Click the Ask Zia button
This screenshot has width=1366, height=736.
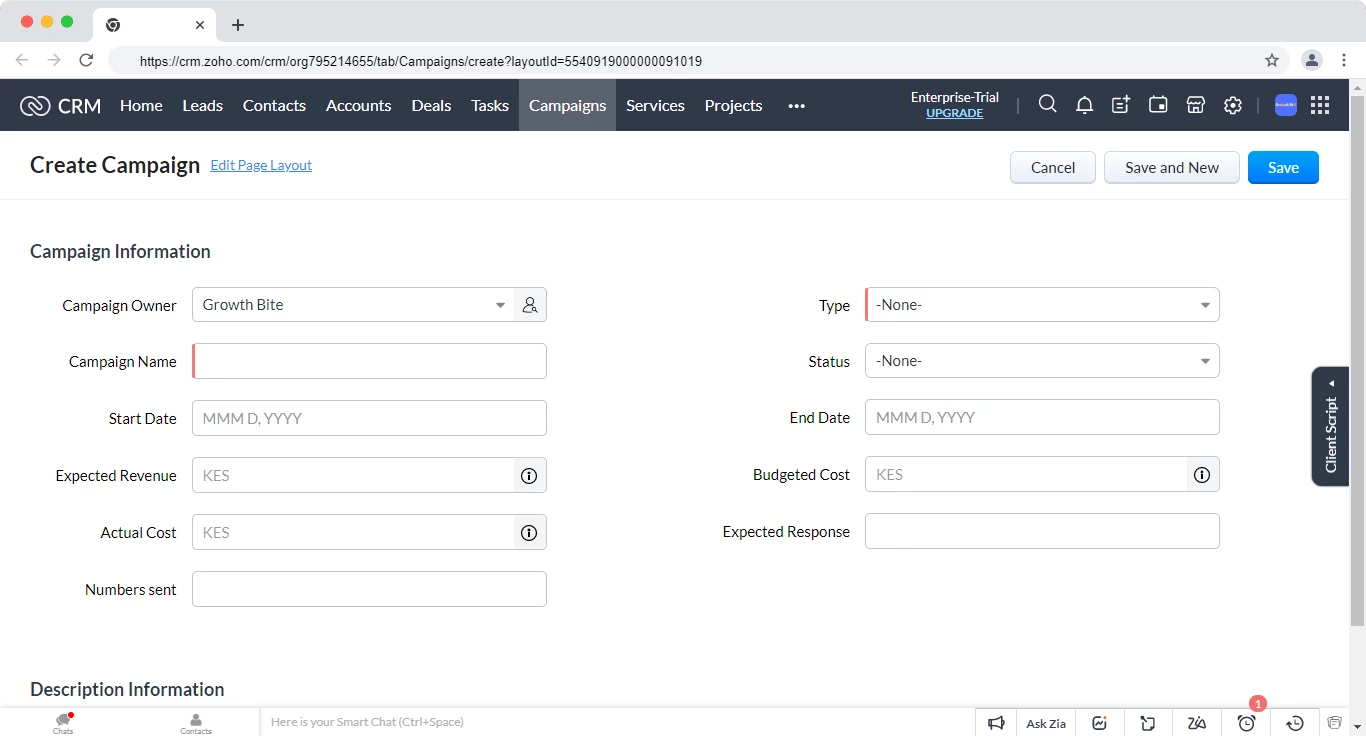(1046, 723)
